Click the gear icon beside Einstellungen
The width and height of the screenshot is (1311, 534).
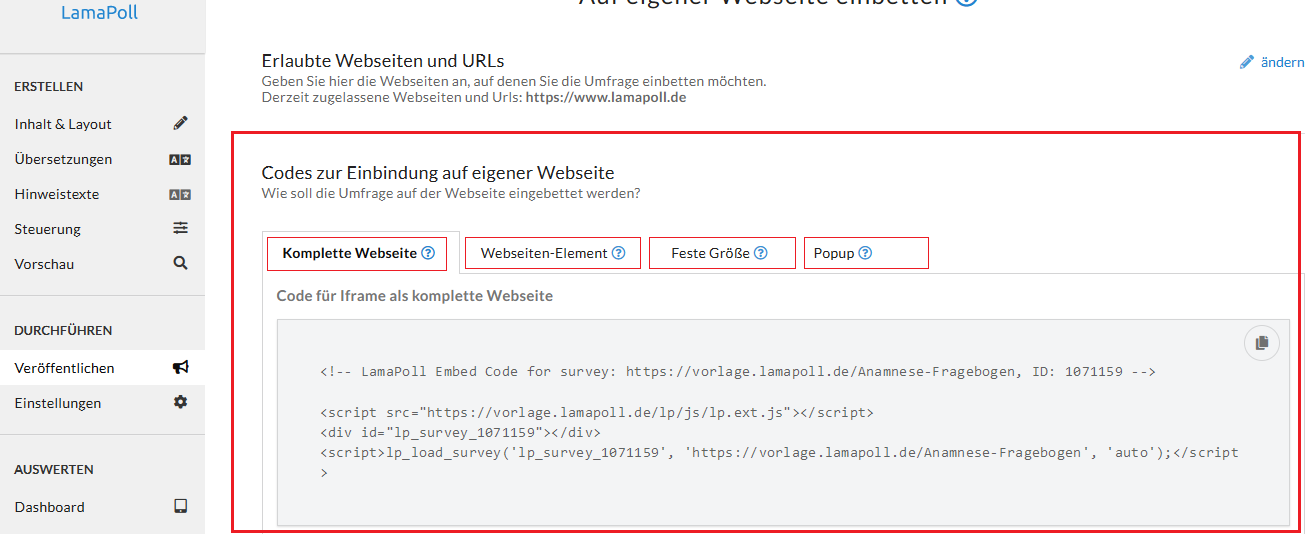click(x=180, y=402)
